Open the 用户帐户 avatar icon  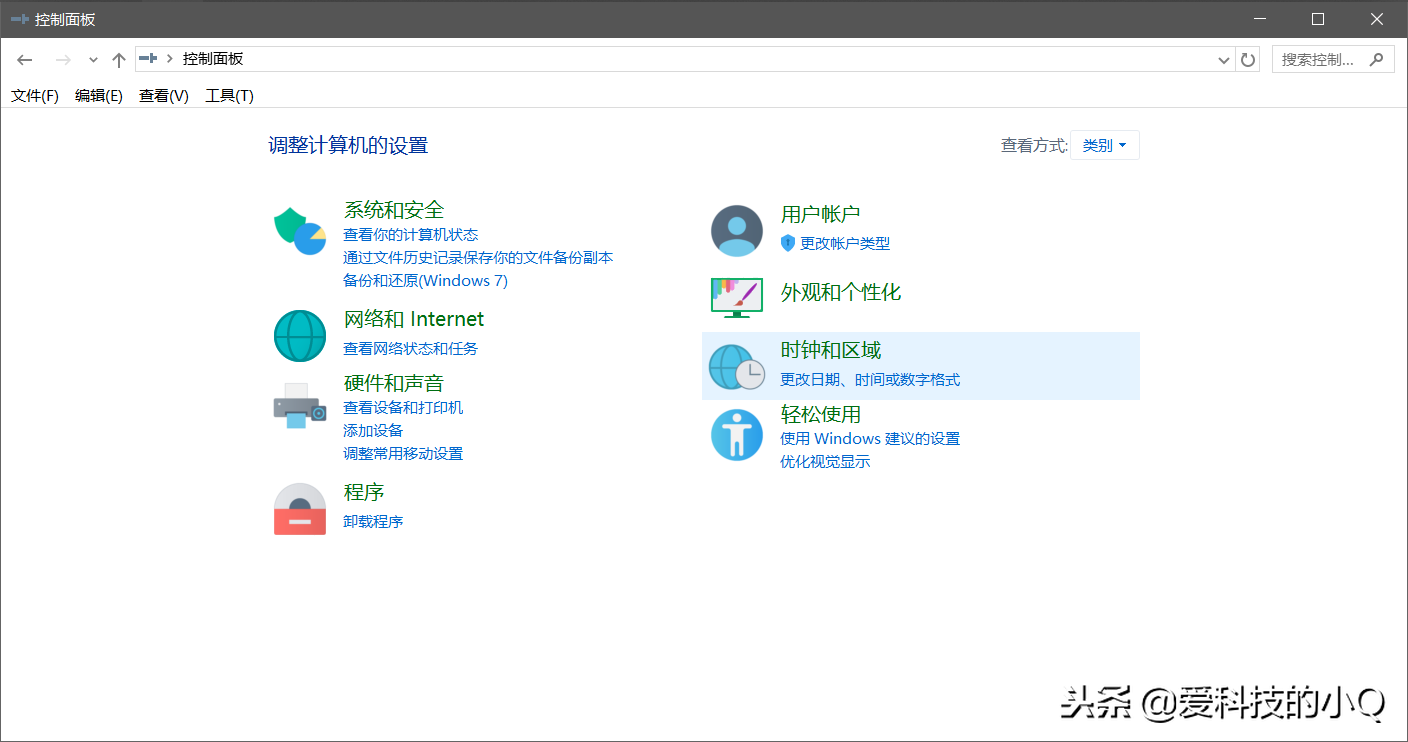coord(737,231)
